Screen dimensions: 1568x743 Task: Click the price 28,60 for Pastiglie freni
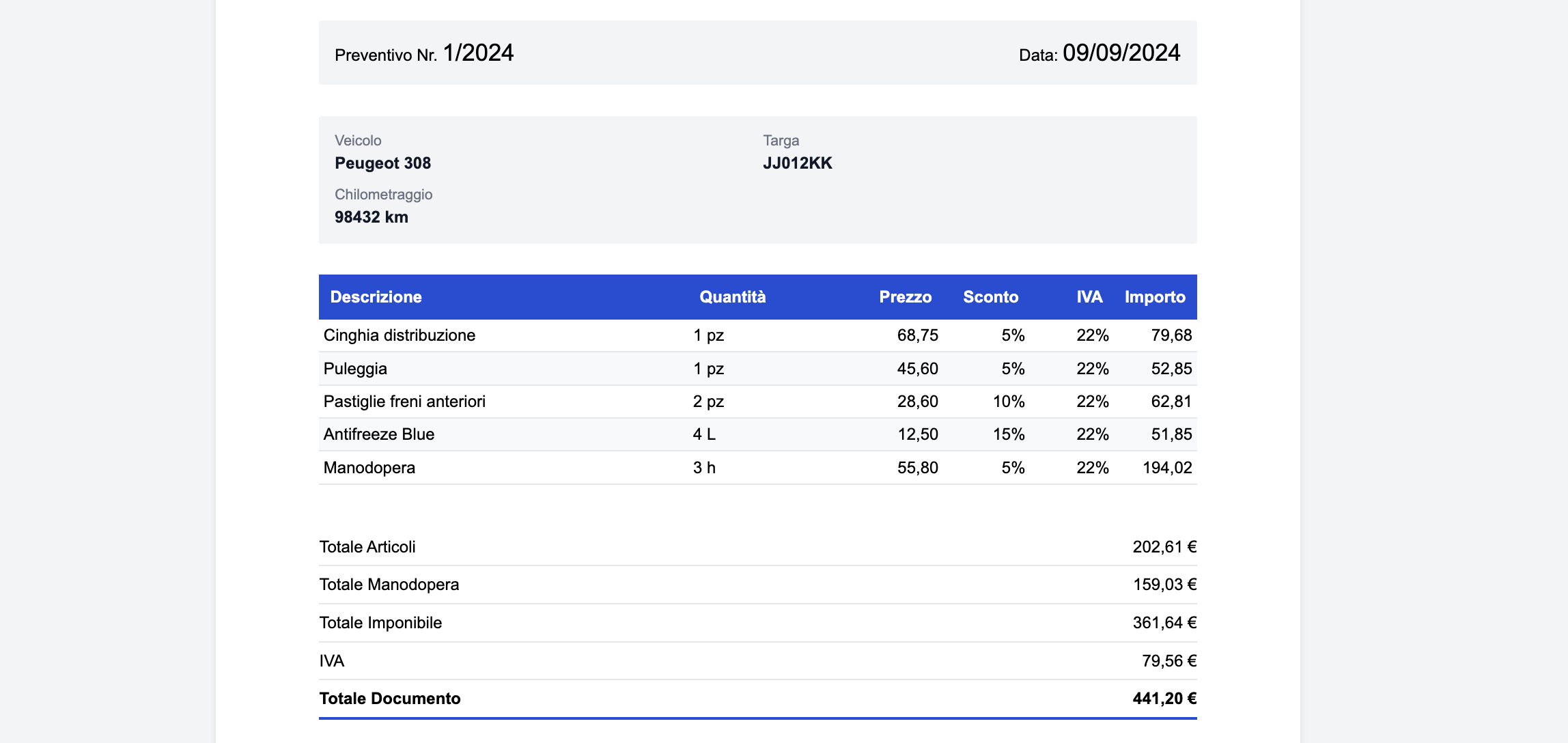tap(917, 402)
